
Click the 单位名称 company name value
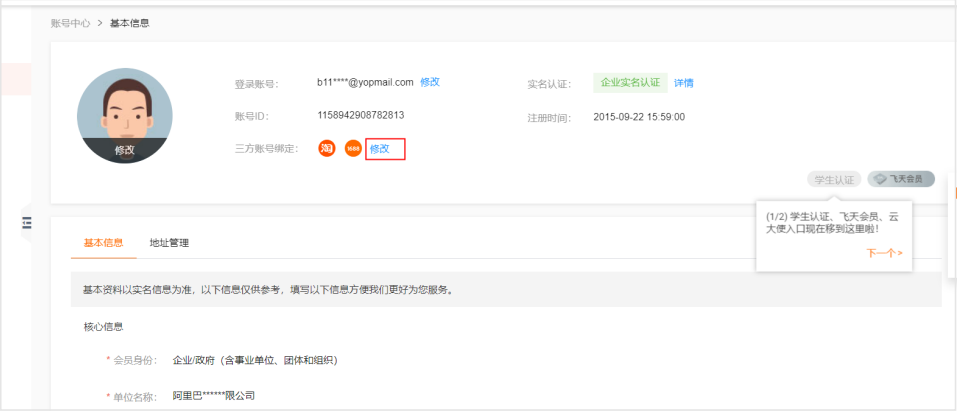(213, 396)
